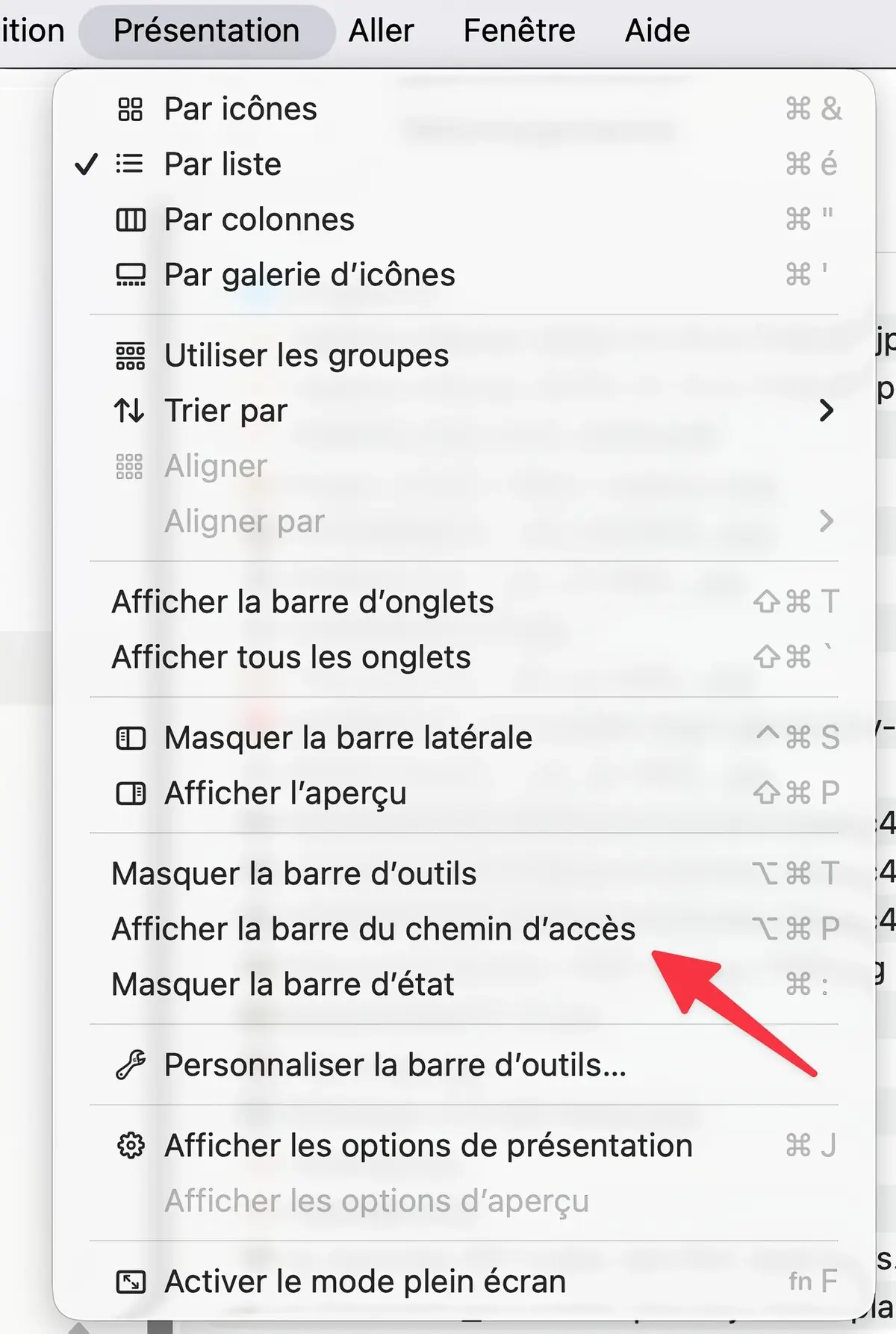Click the gear icon beside Afficher les options de présentation
Screen dimensions: 896x1334
point(131,1145)
